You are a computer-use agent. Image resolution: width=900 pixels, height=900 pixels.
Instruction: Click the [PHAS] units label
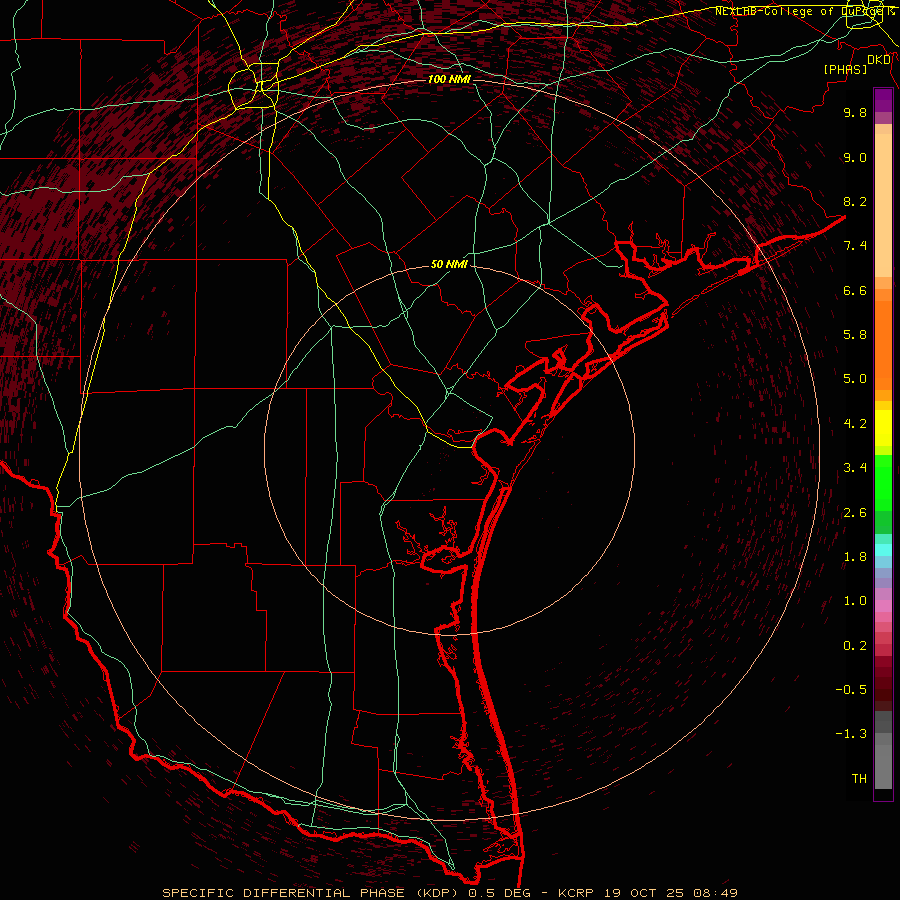[845, 69]
